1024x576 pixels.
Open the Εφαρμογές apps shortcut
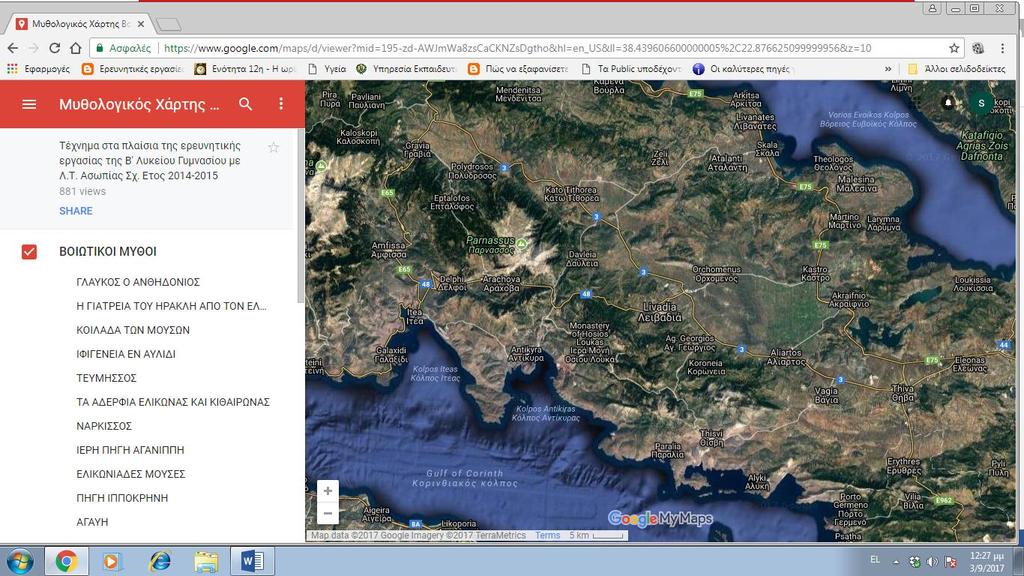coord(39,69)
